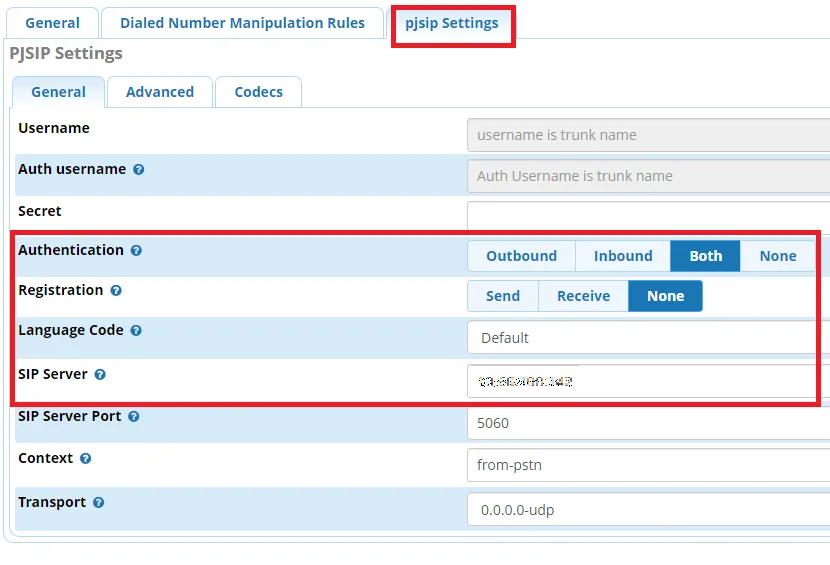Image resolution: width=830 pixels, height=565 pixels.
Task: Select the pjsip Settings tab
Action: 452,23
